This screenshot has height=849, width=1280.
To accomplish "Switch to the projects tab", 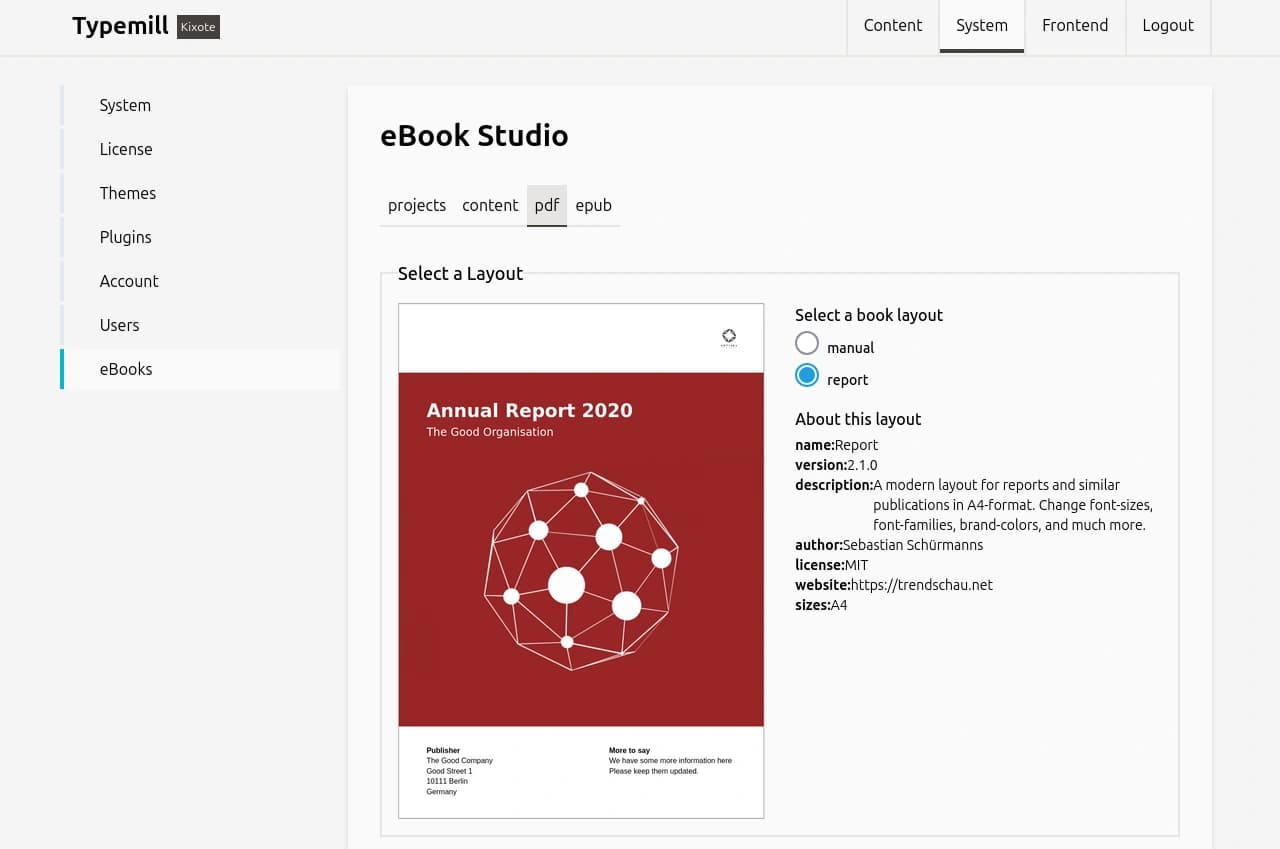I will tap(416, 205).
